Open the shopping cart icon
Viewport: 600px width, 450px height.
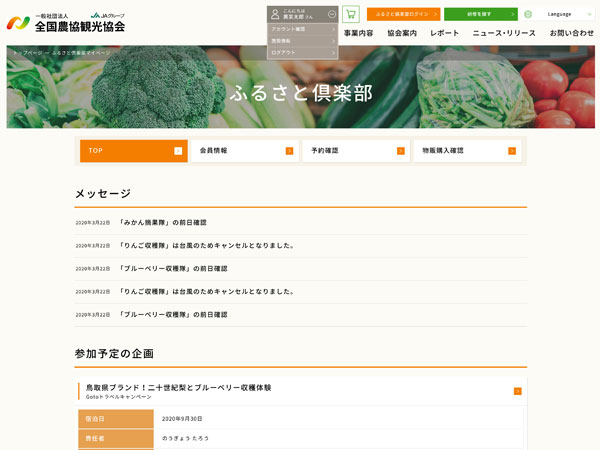coord(350,14)
